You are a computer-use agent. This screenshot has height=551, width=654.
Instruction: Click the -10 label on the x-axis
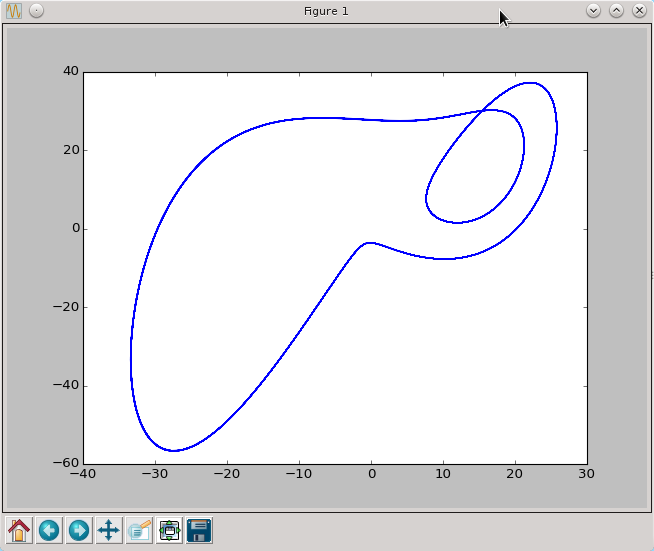(297, 475)
